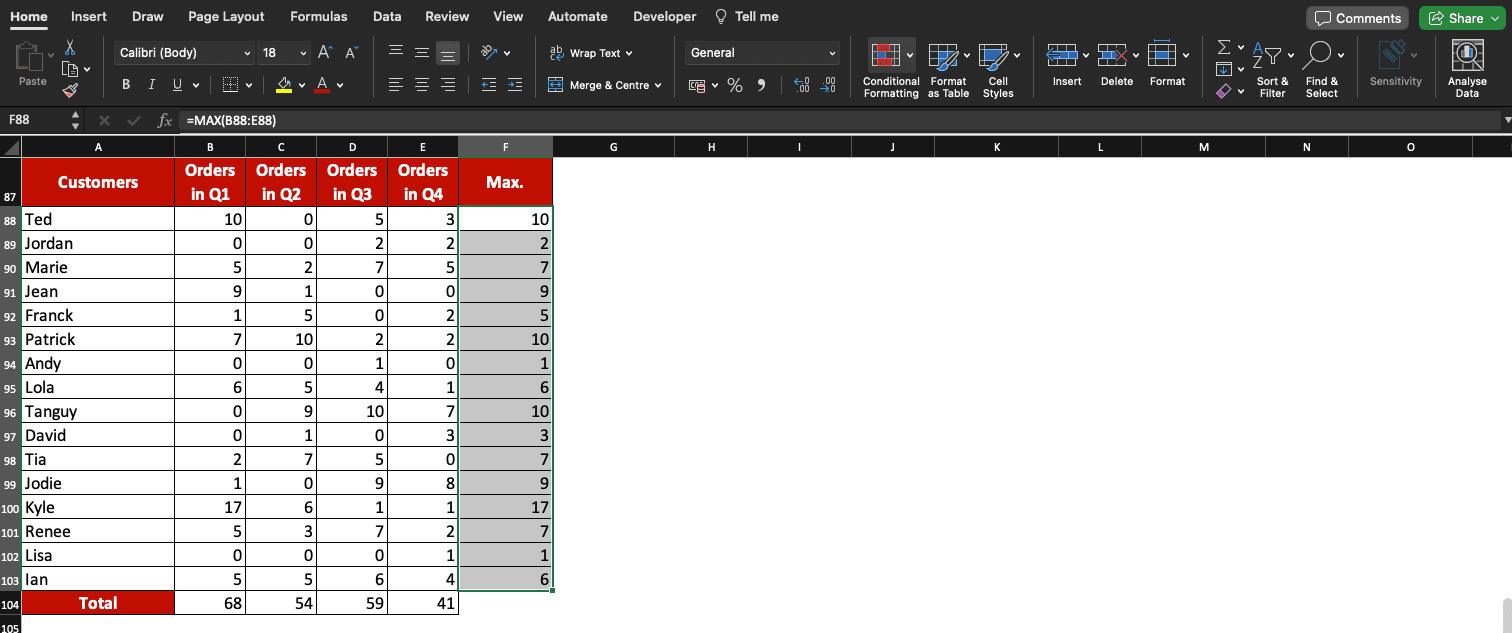This screenshot has width=1512, height=633.
Task: Enable Wrap Text for selected cells
Action: (593, 53)
